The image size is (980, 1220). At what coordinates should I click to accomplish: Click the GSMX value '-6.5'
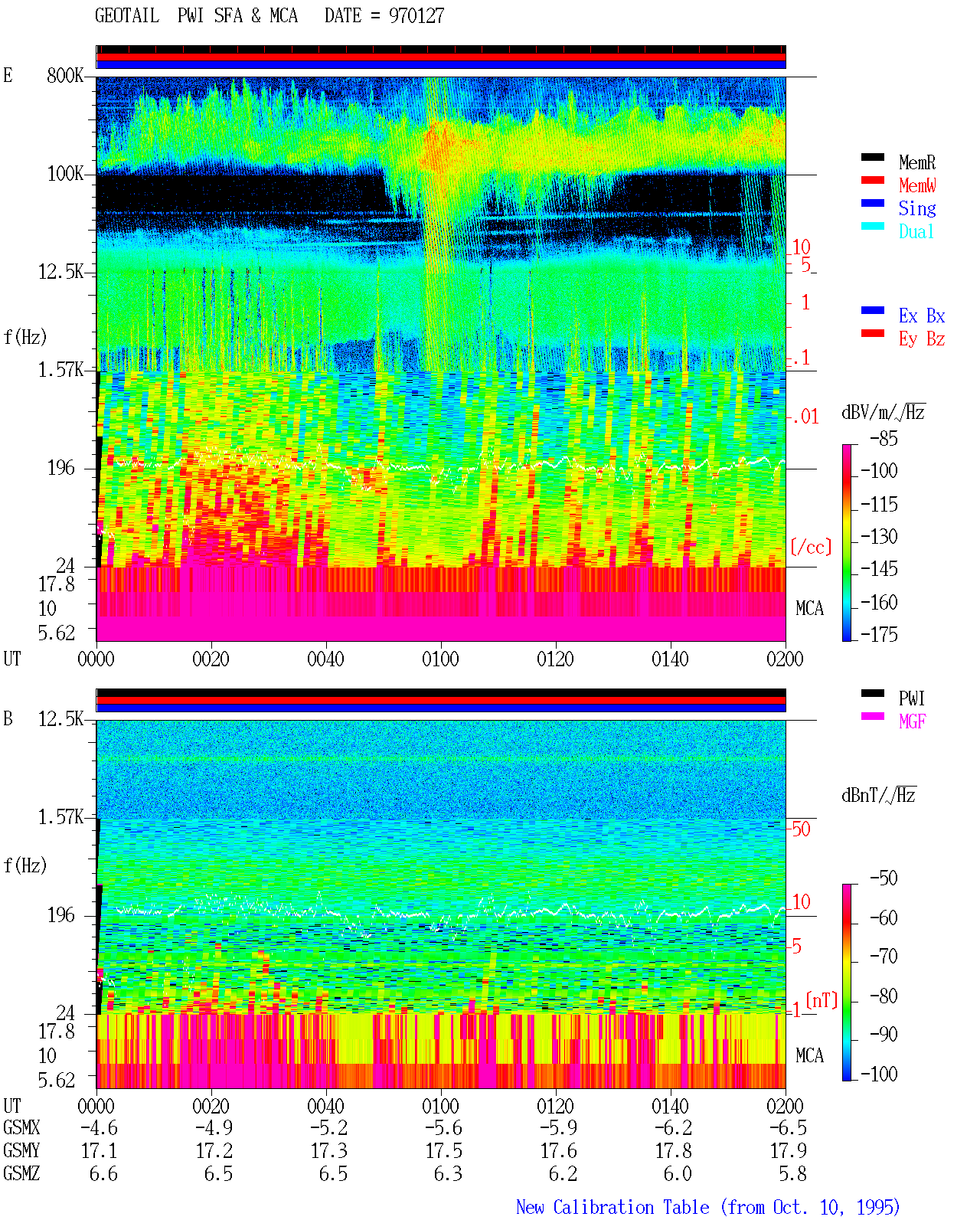pos(789,1128)
